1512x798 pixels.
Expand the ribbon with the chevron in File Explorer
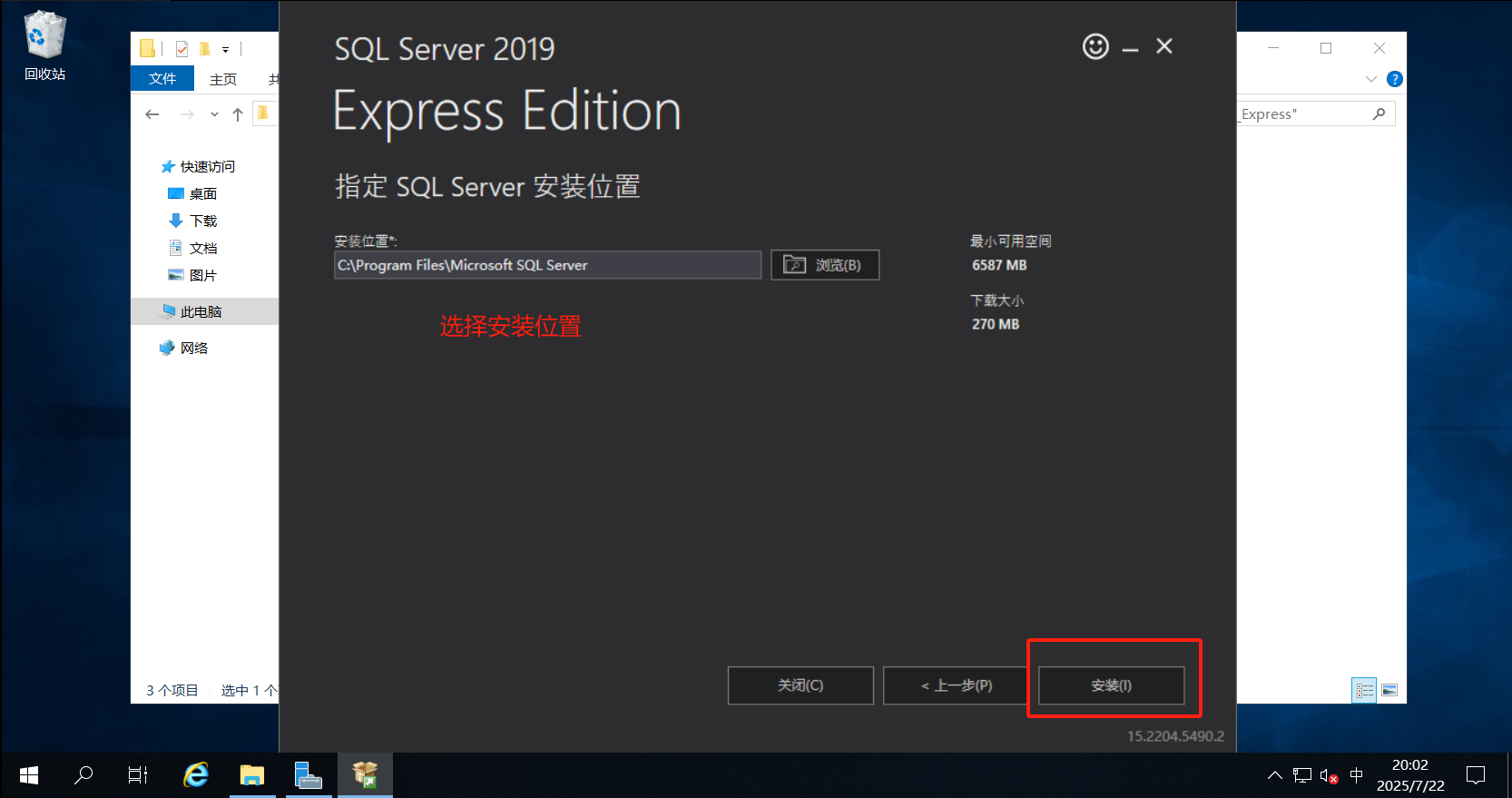(x=1371, y=79)
